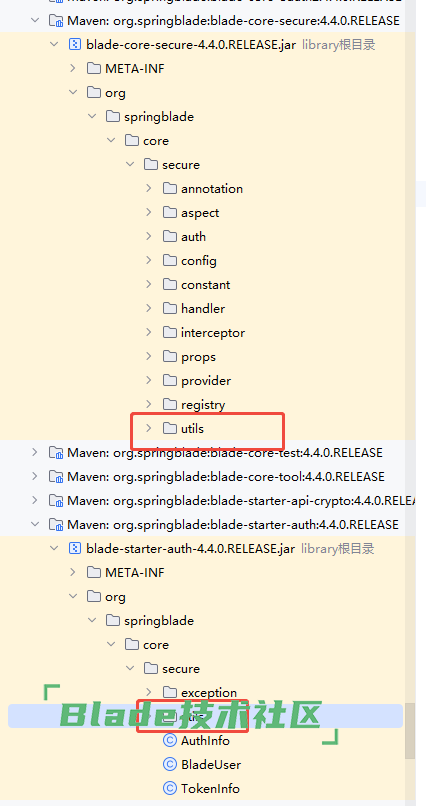426x806 pixels.
Task: Select the handler package
Action: (203, 309)
